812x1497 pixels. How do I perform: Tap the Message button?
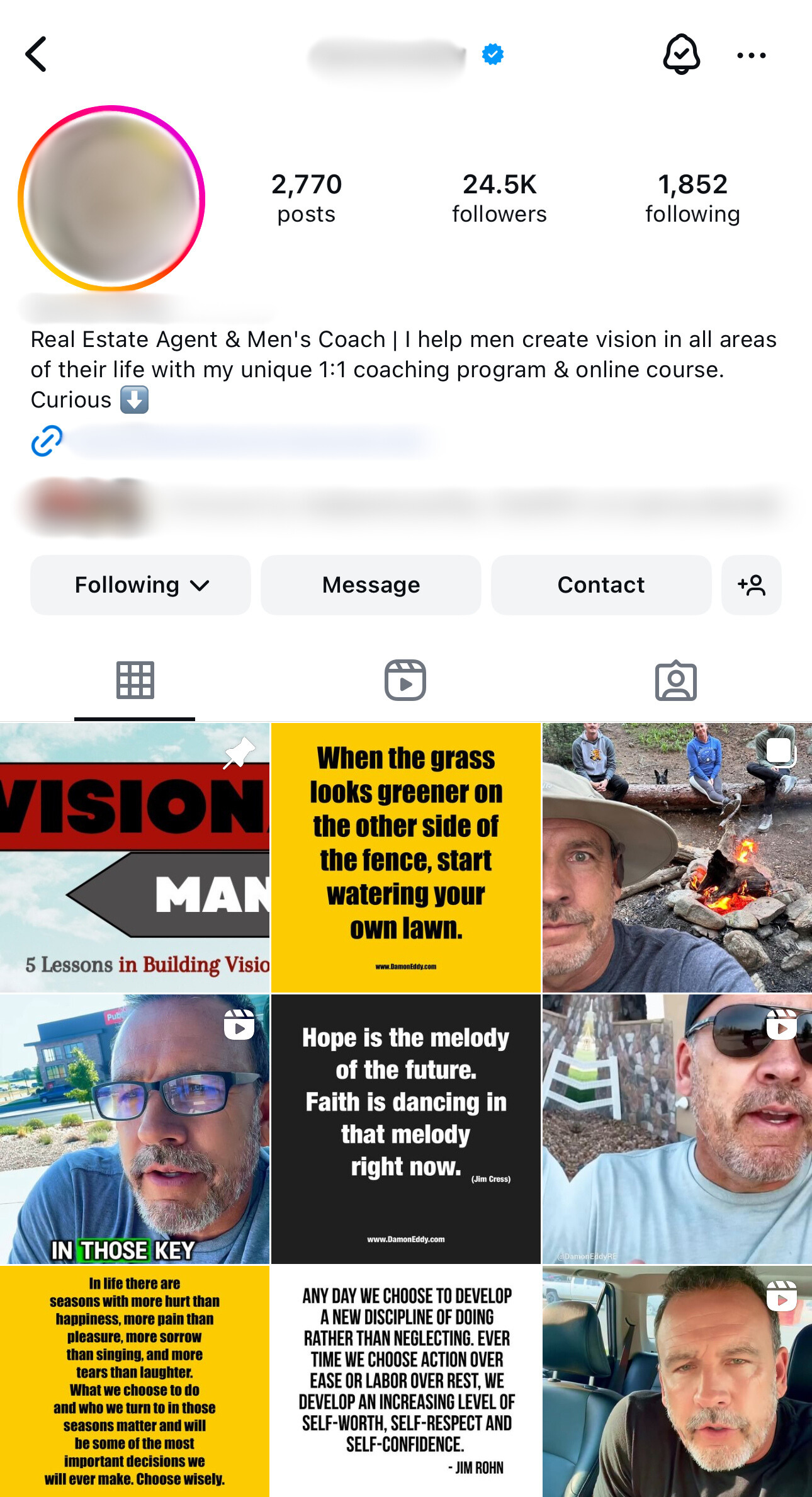click(x=371, y=585)
